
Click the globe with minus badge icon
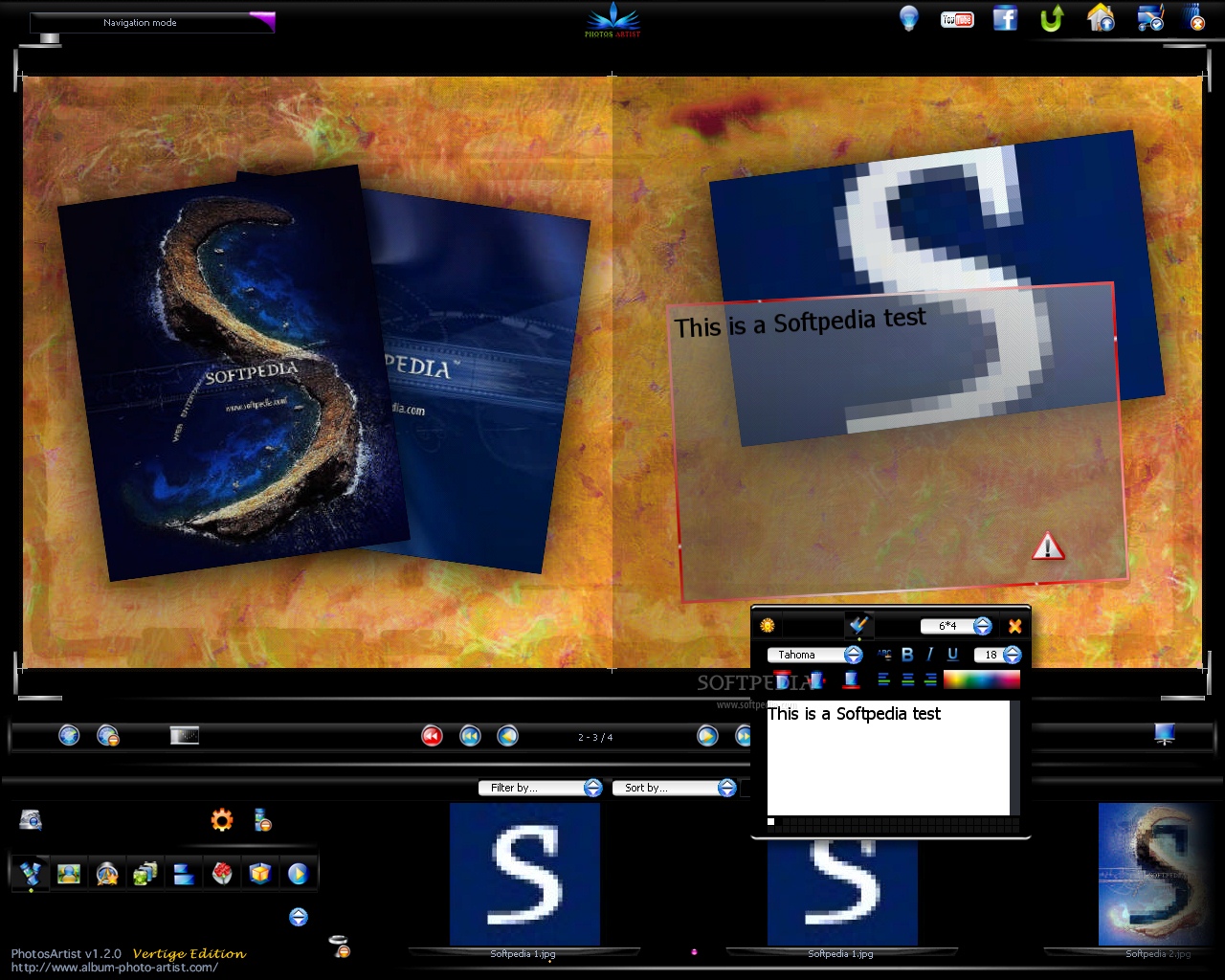tap(108, 735)
